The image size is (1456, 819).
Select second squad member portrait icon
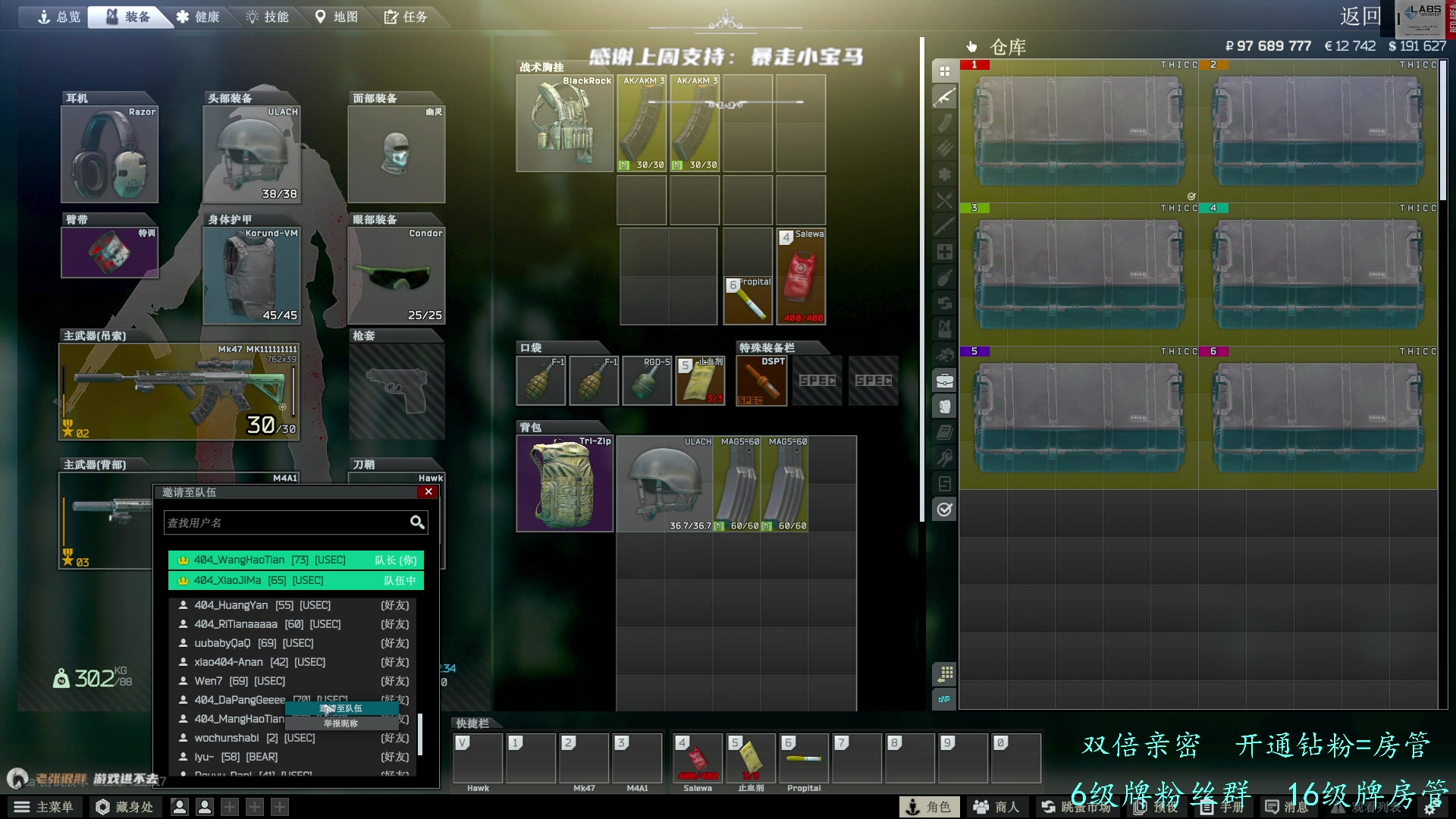(x=205, y=807)
